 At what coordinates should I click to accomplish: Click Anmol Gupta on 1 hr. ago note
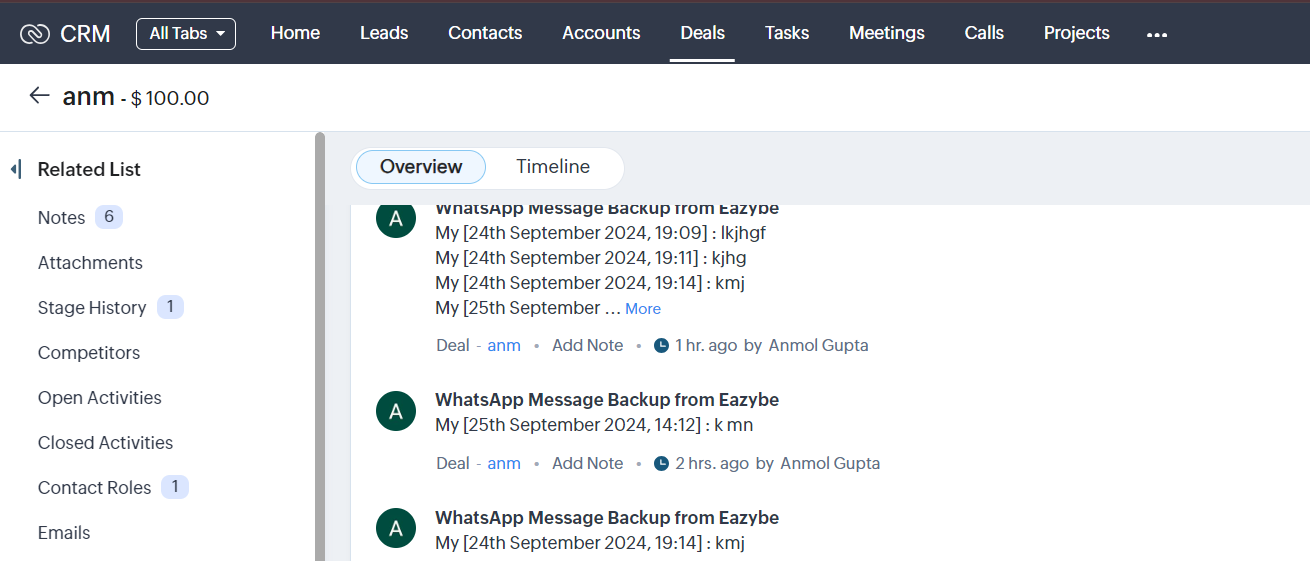818,345
